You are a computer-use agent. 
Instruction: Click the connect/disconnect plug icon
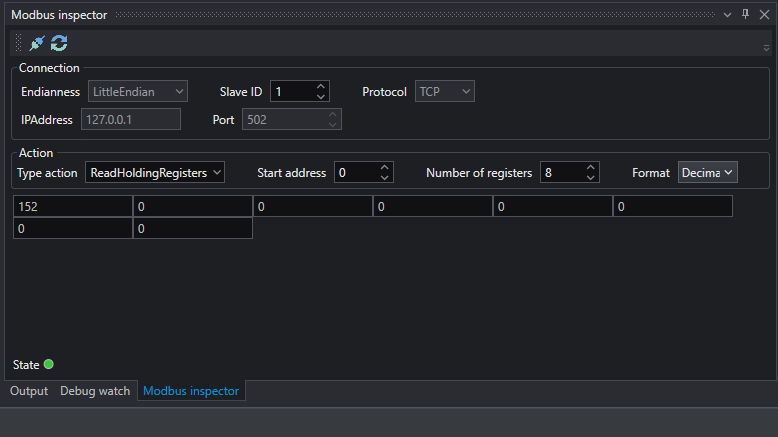(x=37, y=43)
